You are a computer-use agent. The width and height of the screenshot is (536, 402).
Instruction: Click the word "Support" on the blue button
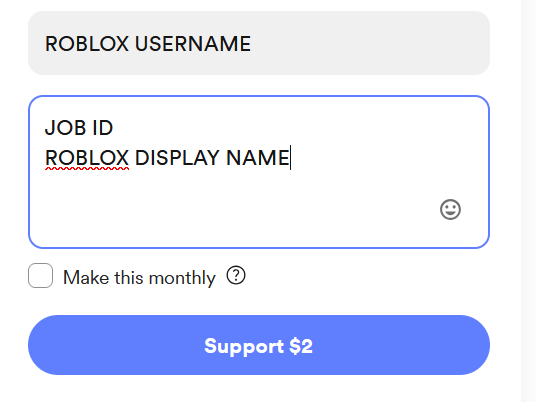pos(244,347)
